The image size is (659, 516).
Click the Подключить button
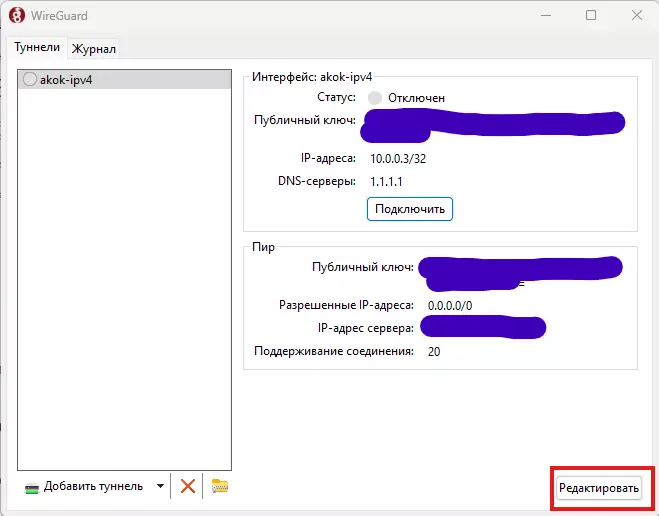click(410, 209)
